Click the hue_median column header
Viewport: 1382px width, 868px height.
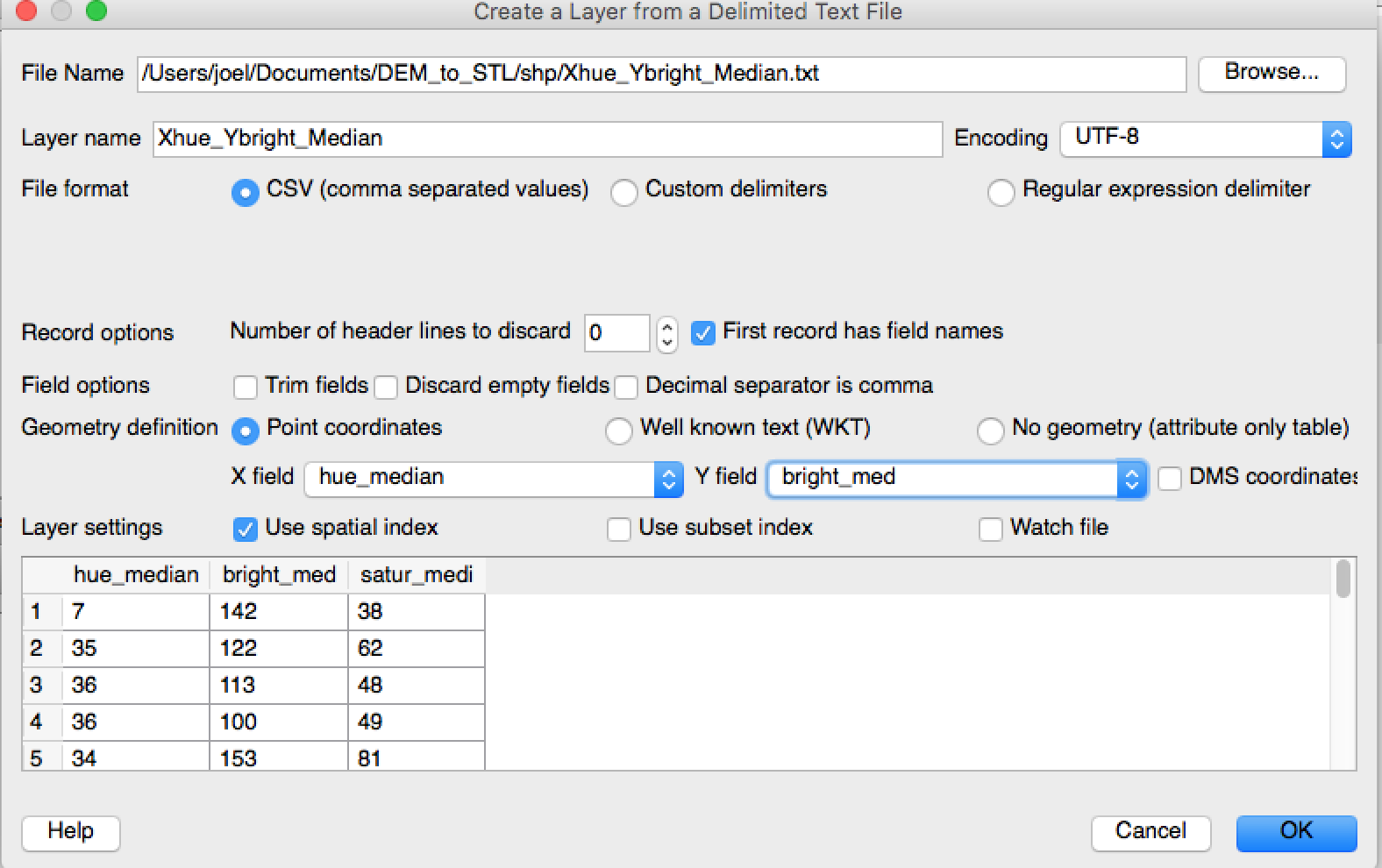(136, 575)
